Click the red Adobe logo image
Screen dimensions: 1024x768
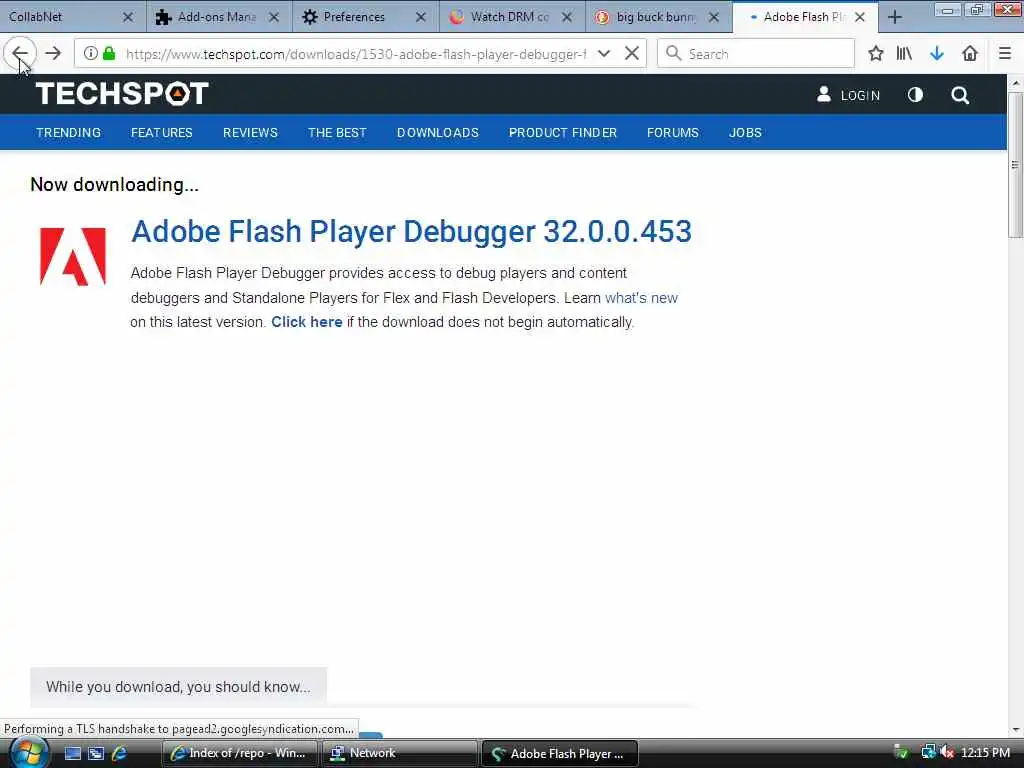point(72,256)
